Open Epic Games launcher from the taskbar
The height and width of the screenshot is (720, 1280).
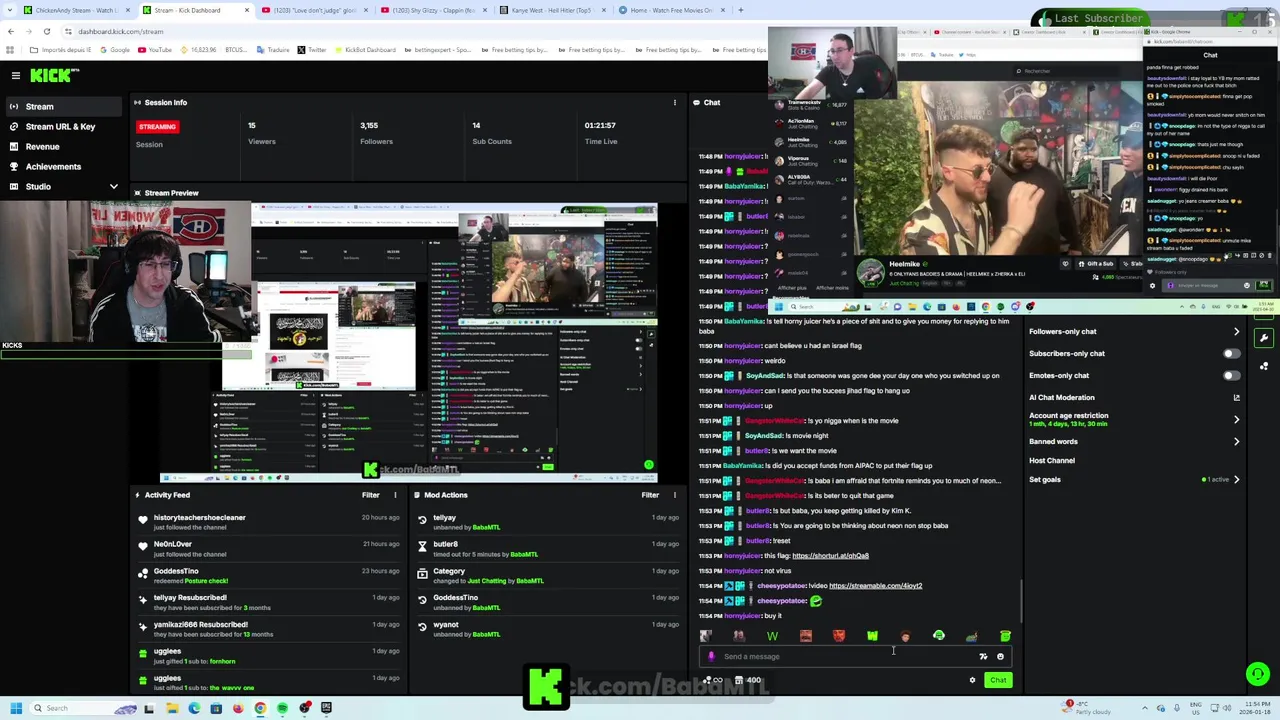(x=326, y=709)
